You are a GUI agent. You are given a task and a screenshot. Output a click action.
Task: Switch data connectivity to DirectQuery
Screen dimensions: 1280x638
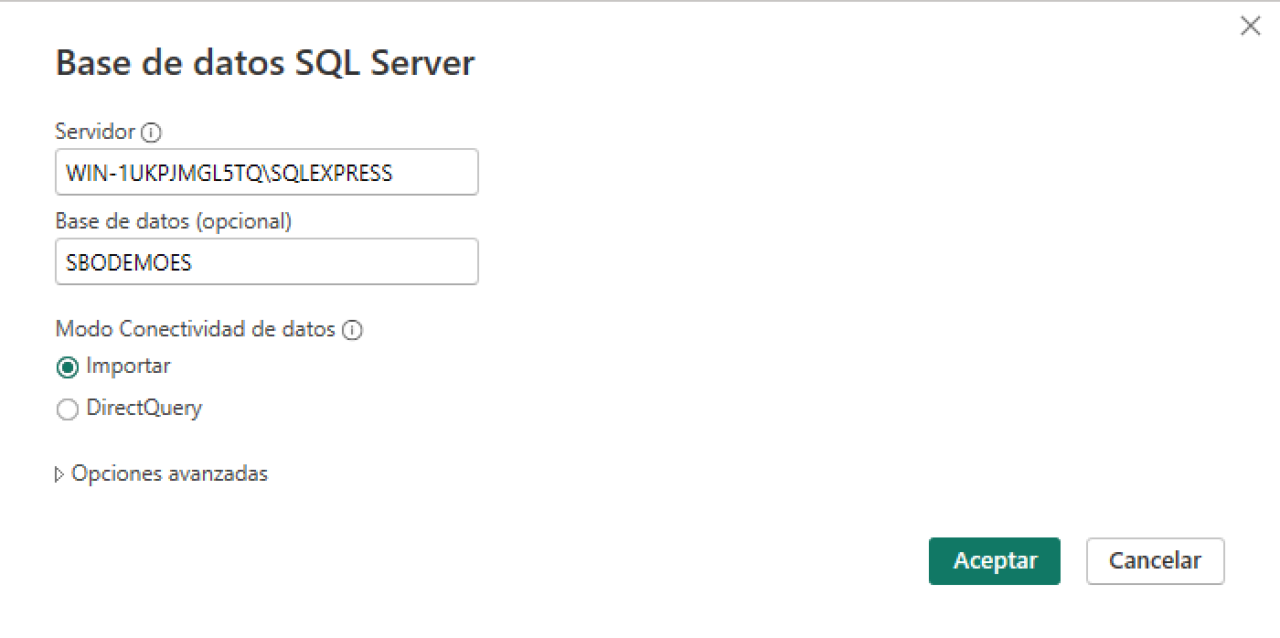tap(66, 409)
